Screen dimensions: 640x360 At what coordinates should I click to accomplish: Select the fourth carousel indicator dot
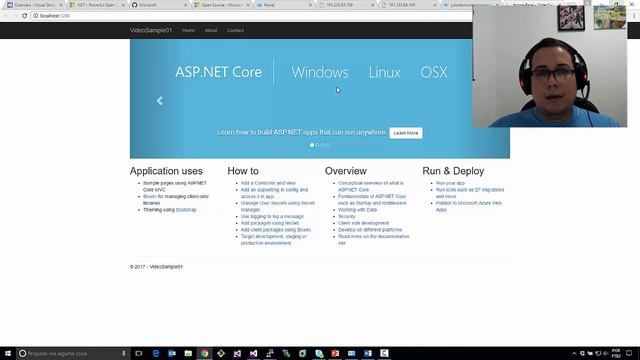[x=328, y=145]
